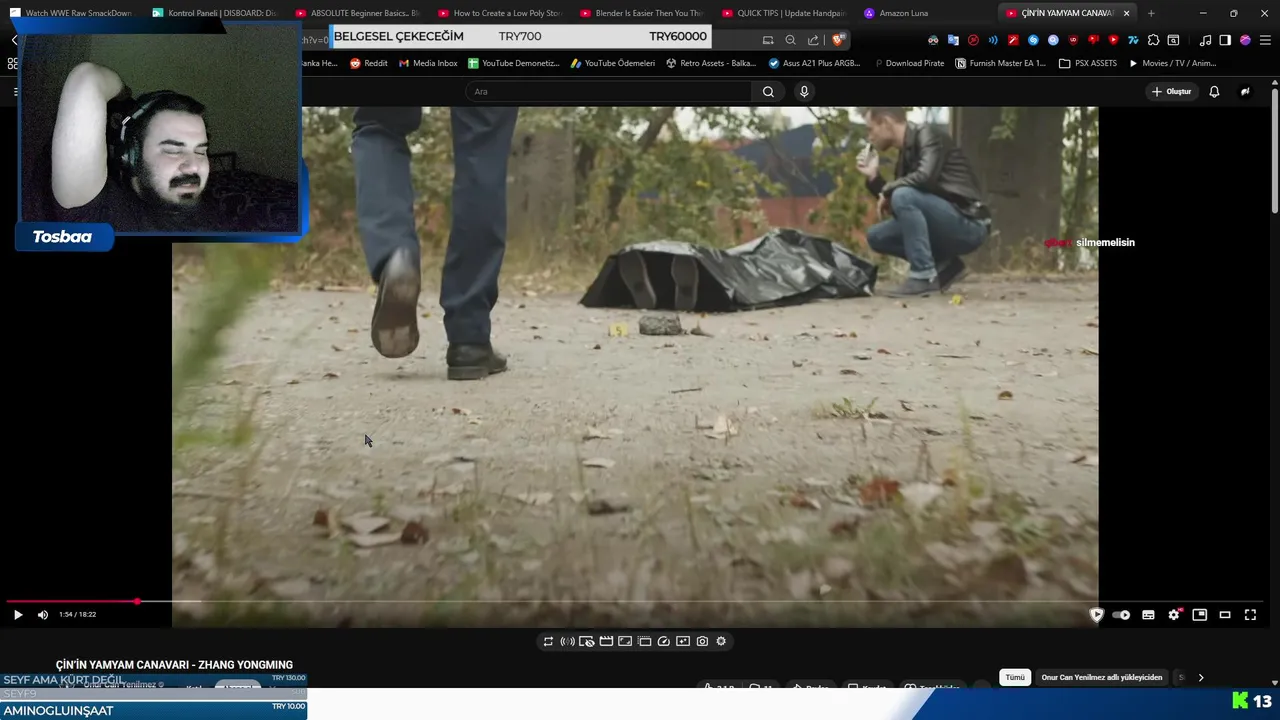
Task: Click the page scrollbar
Action: [x=1275, y=150]
